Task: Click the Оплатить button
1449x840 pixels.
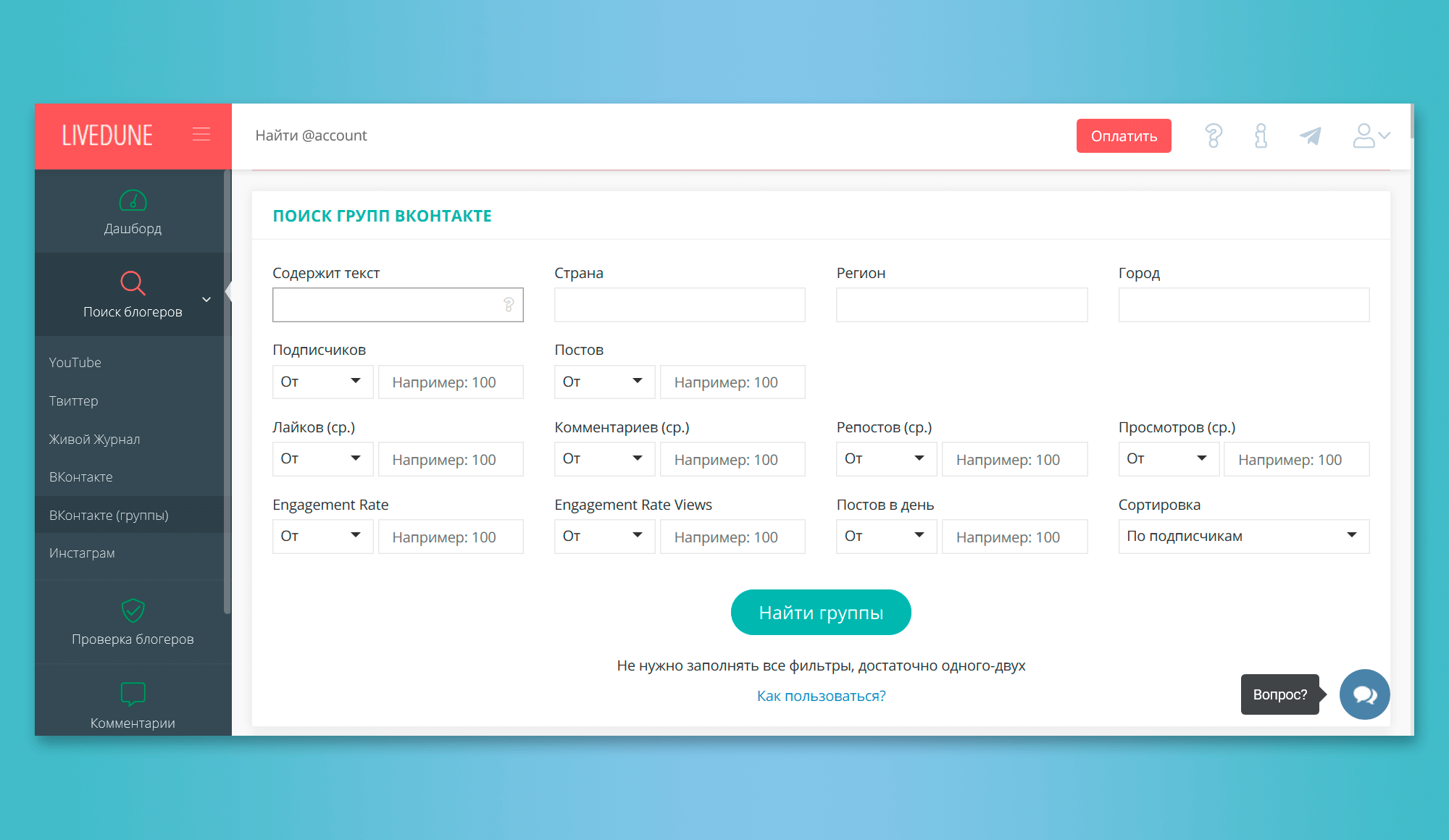Action: coord(1124,136)
